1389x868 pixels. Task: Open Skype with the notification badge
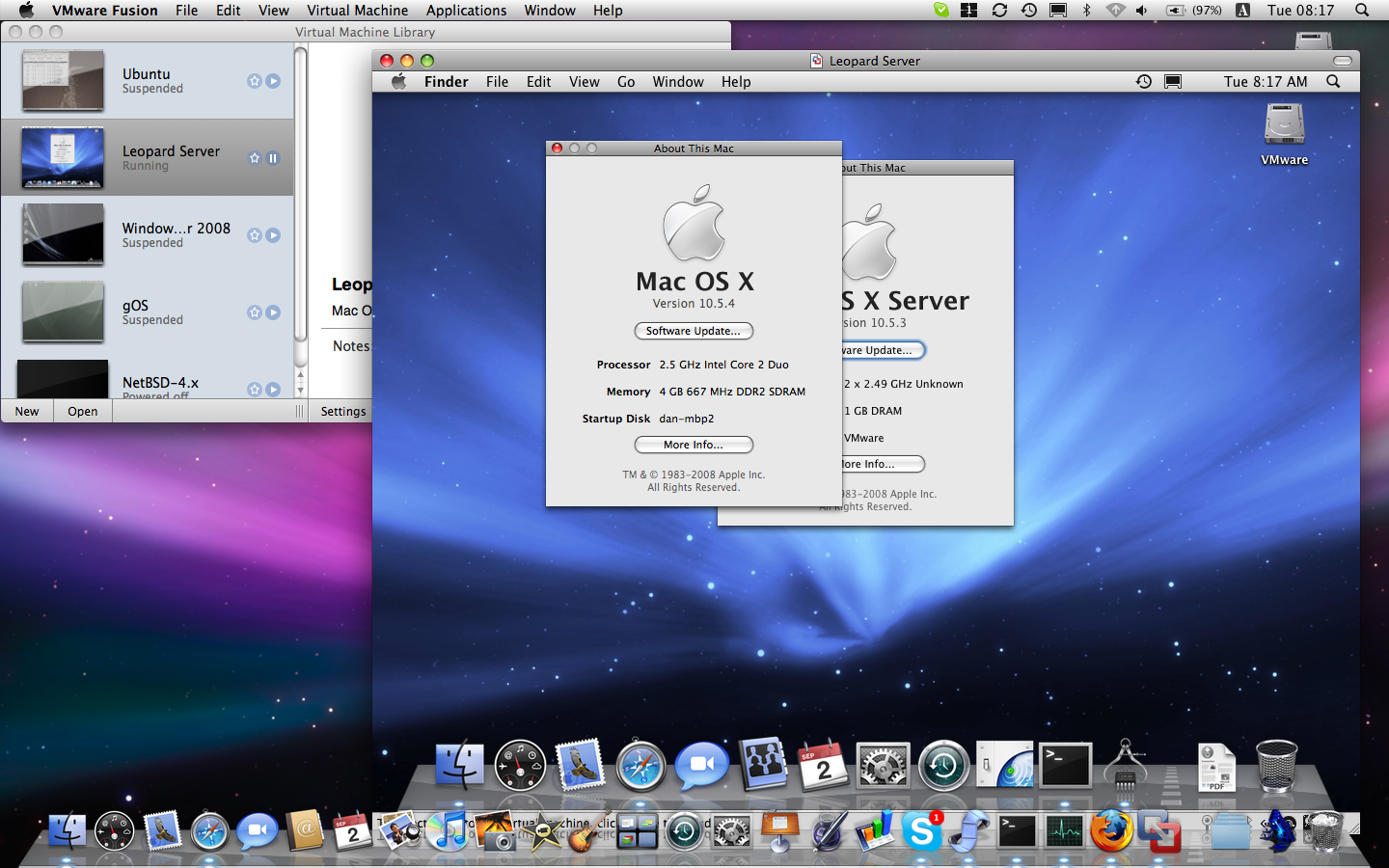(x=922, y=830)
